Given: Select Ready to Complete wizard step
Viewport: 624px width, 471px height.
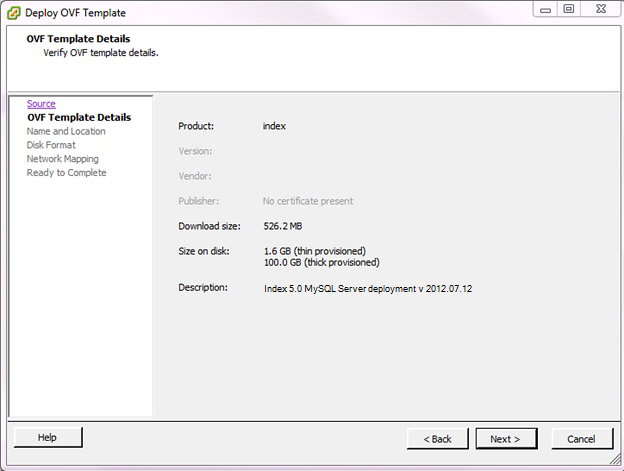Looking at the screenshot, I should pos(66,173).
